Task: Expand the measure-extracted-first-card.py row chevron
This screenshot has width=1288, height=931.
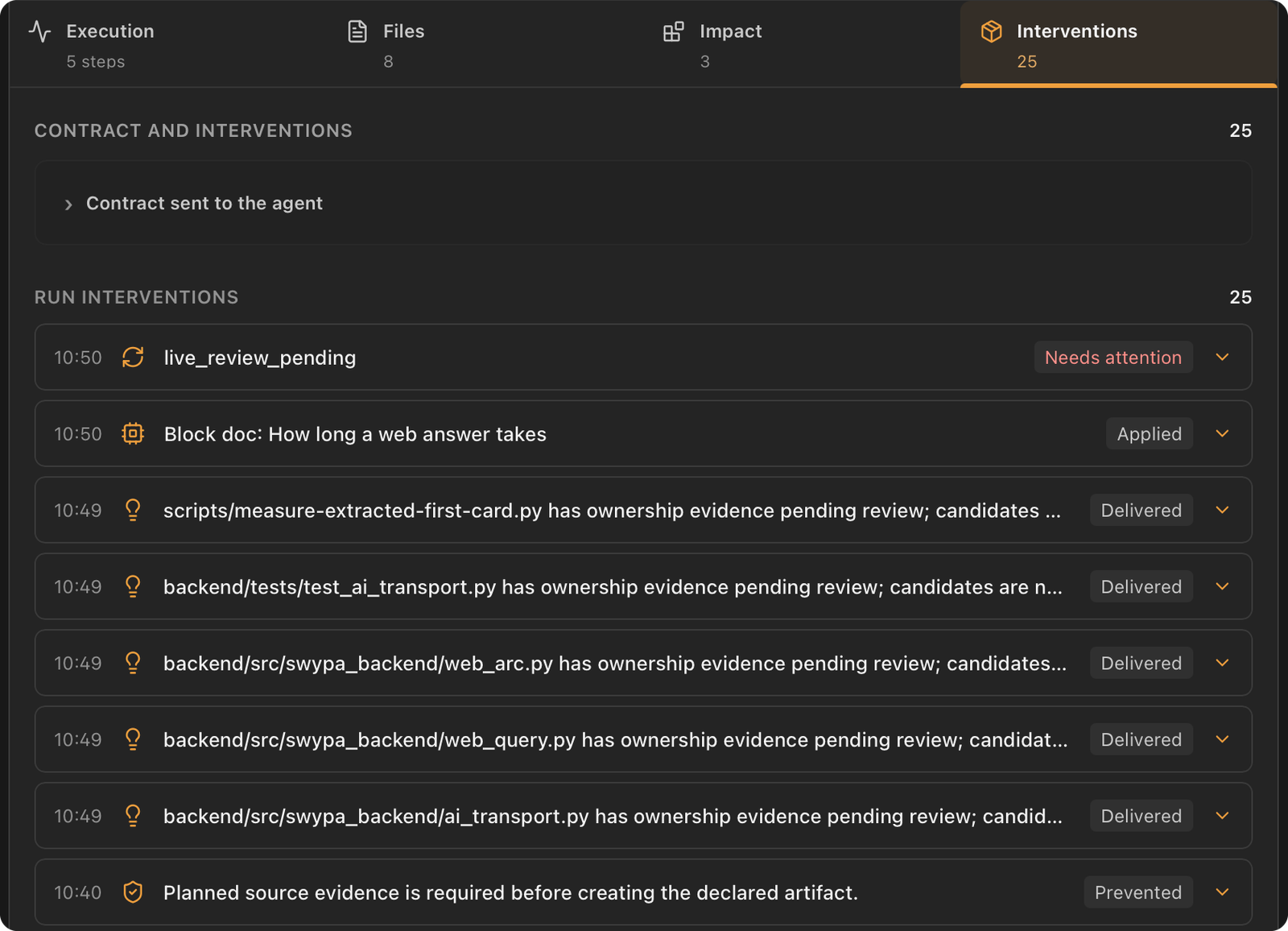Action: (x=1222, y=510)
